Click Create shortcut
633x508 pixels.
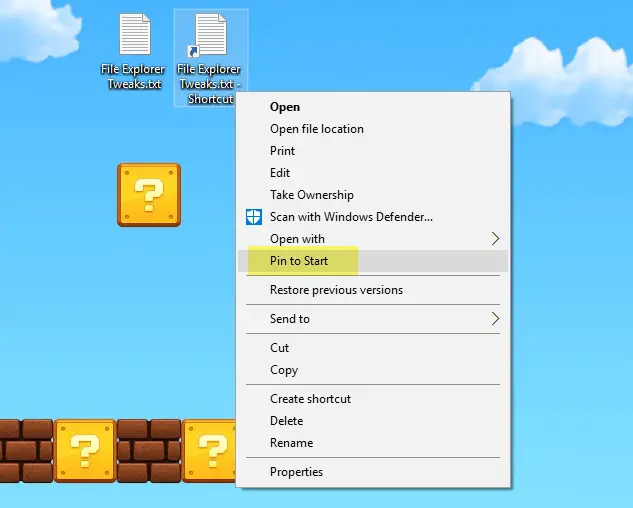[x=373, y=399]
